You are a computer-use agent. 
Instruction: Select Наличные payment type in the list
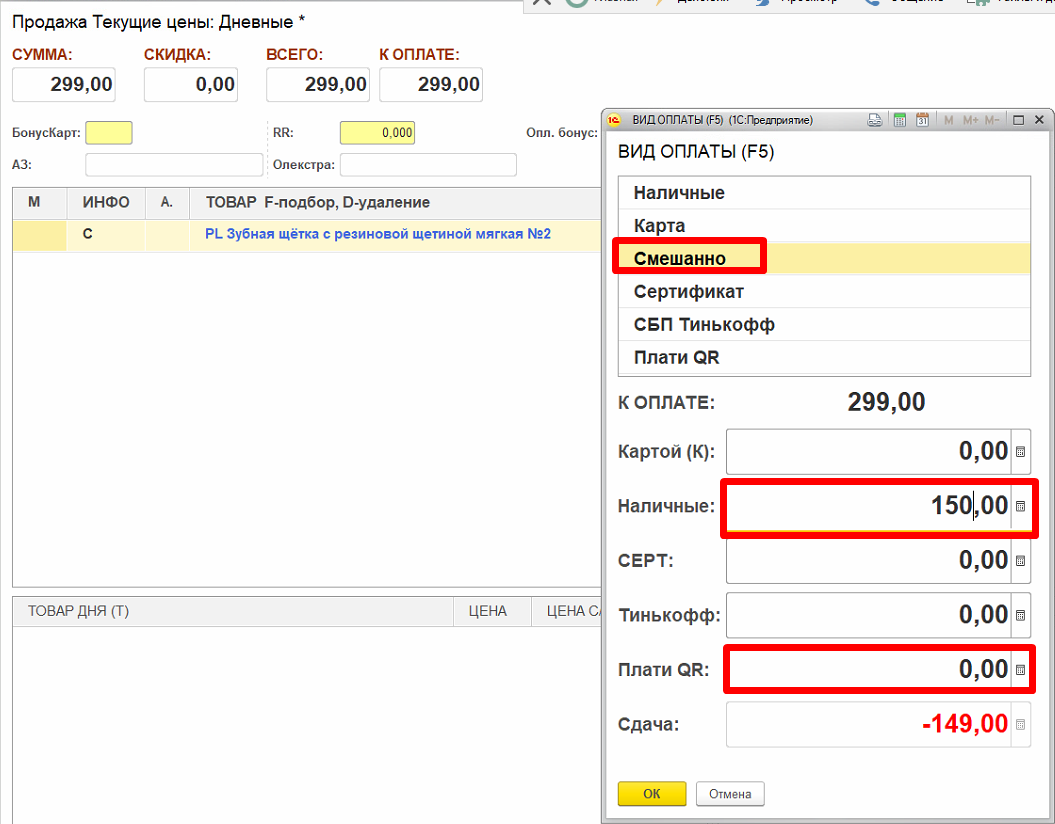(679, 193)
